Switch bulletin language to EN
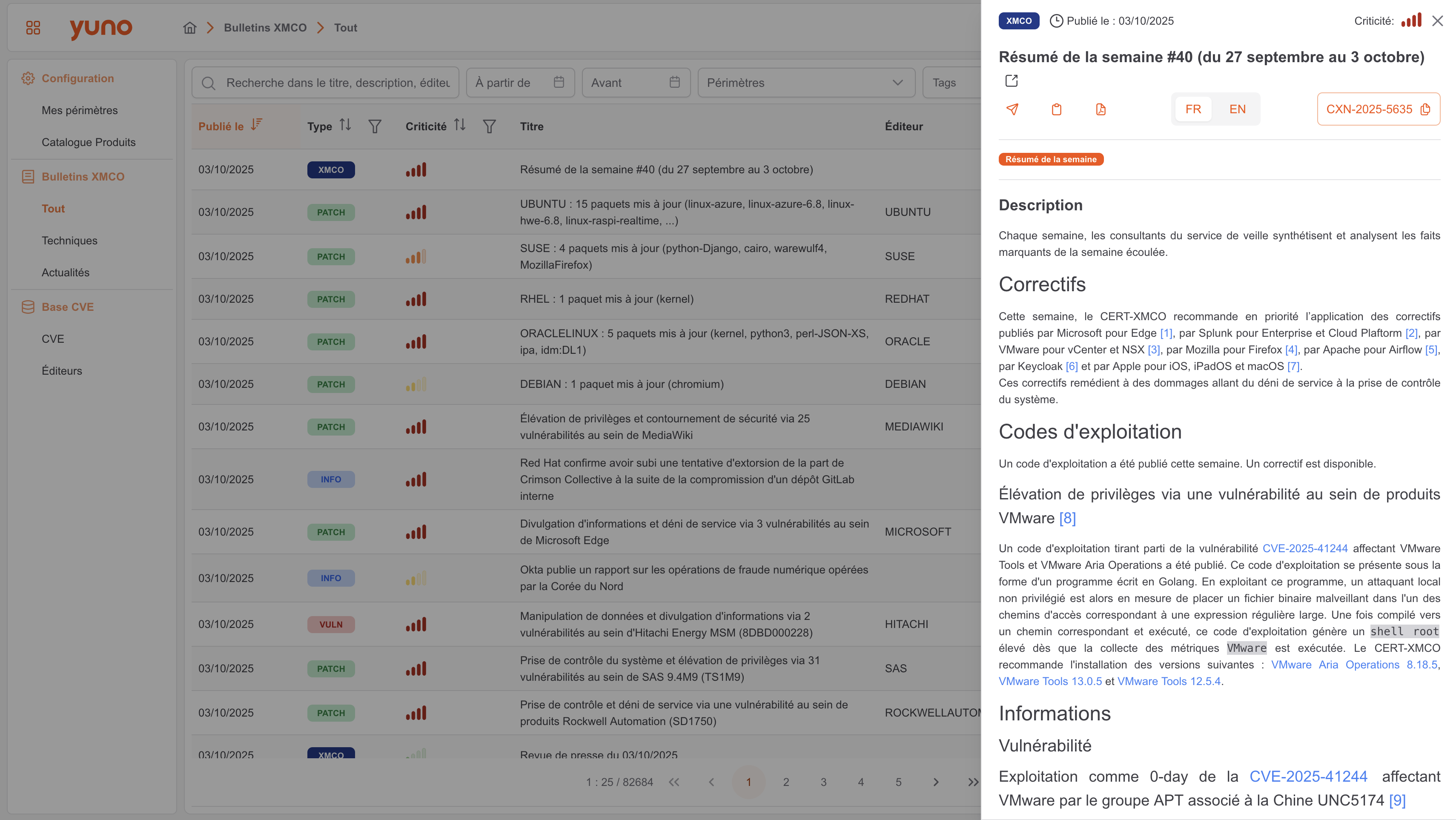This screenshot has width=1456, height=820. pos(1237,109)
